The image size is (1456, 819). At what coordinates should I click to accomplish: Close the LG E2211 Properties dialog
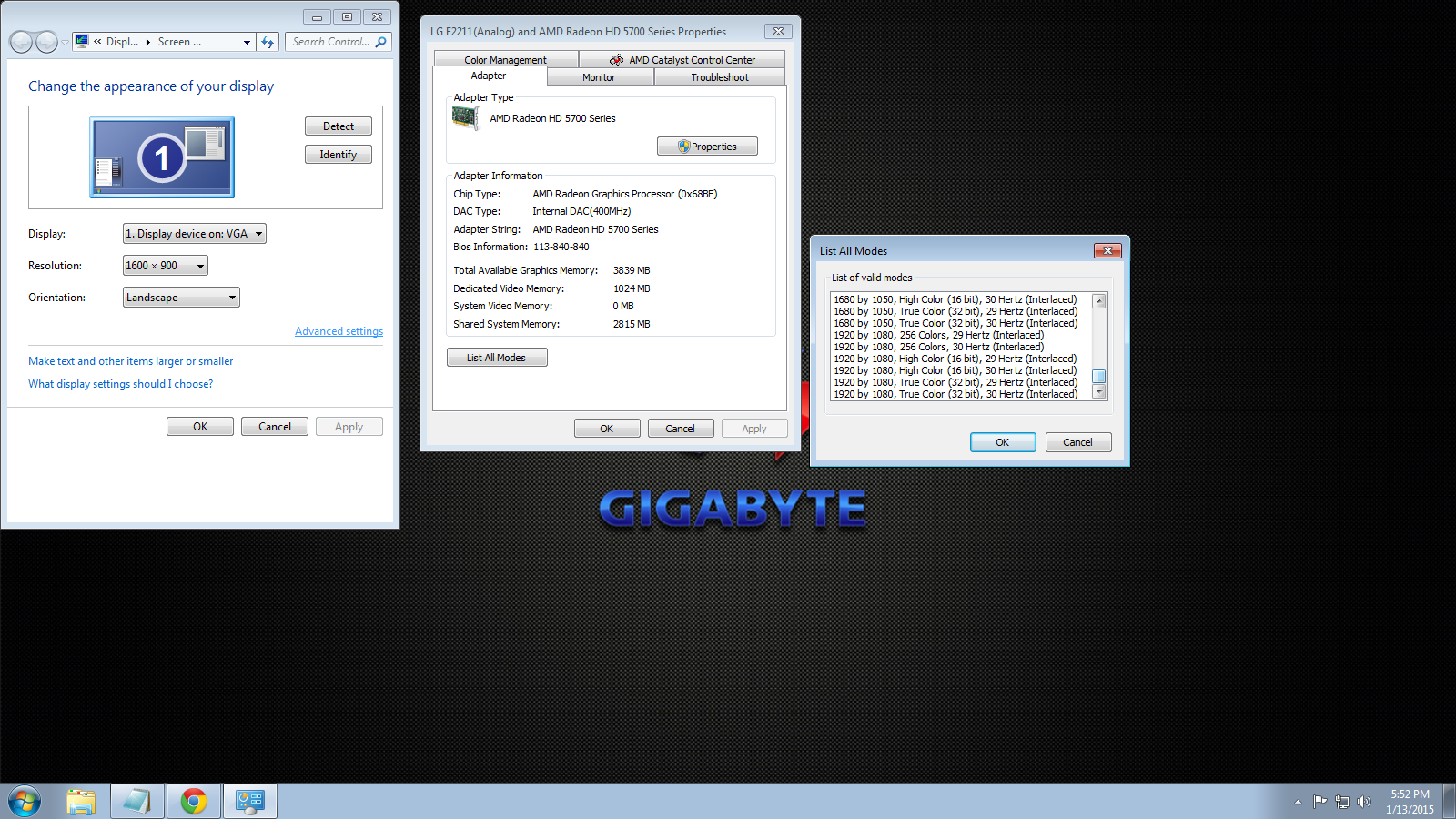tap(778, 31)
